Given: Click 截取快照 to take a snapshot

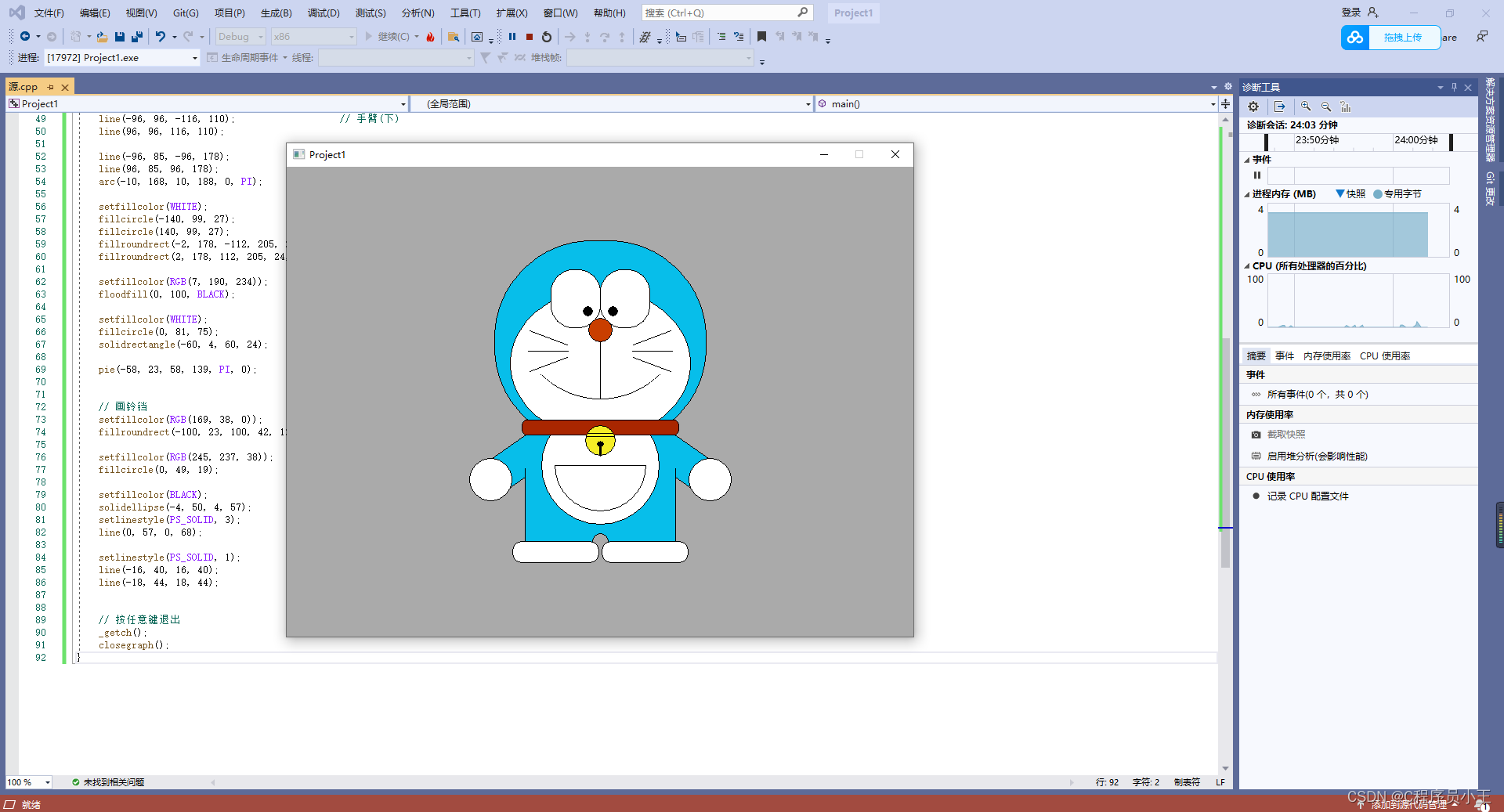Looking at the screenshot, I should pyautogui.click(x=1286, y=434).
